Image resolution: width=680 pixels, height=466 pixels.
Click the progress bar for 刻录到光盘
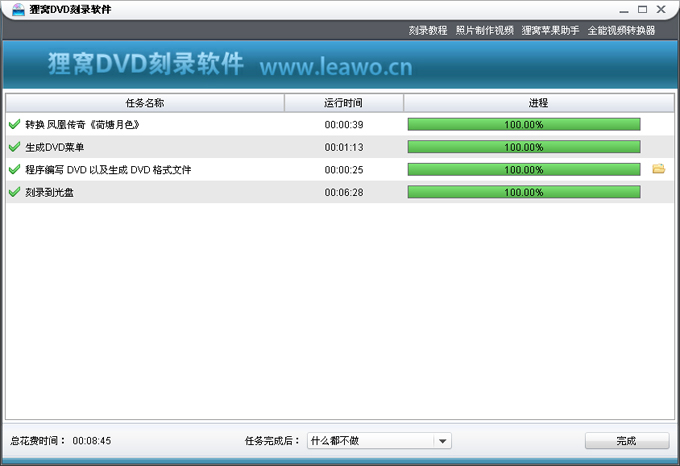524,192
